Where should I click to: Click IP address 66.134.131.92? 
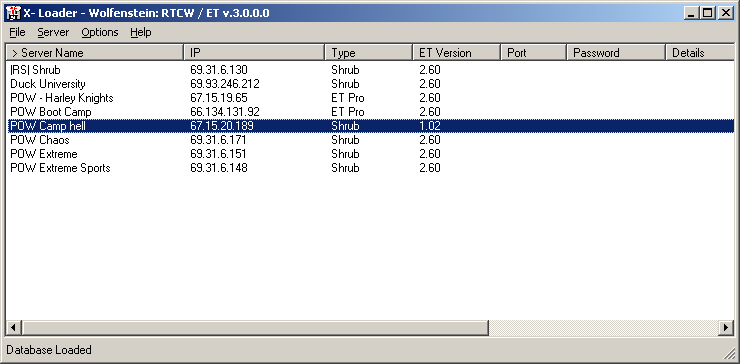click(225, 112)
